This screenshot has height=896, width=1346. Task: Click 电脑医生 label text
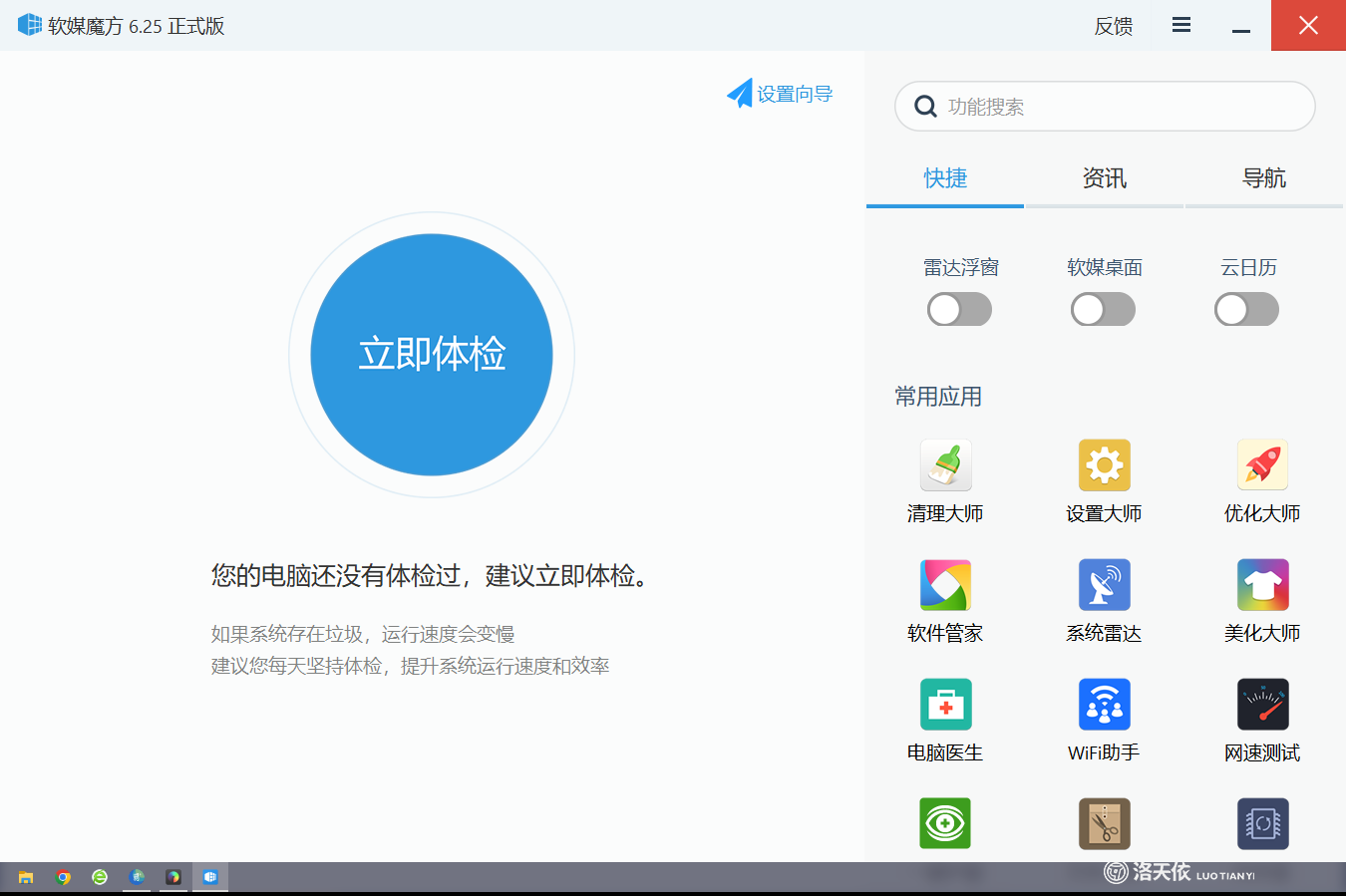(x=945, y=752)
